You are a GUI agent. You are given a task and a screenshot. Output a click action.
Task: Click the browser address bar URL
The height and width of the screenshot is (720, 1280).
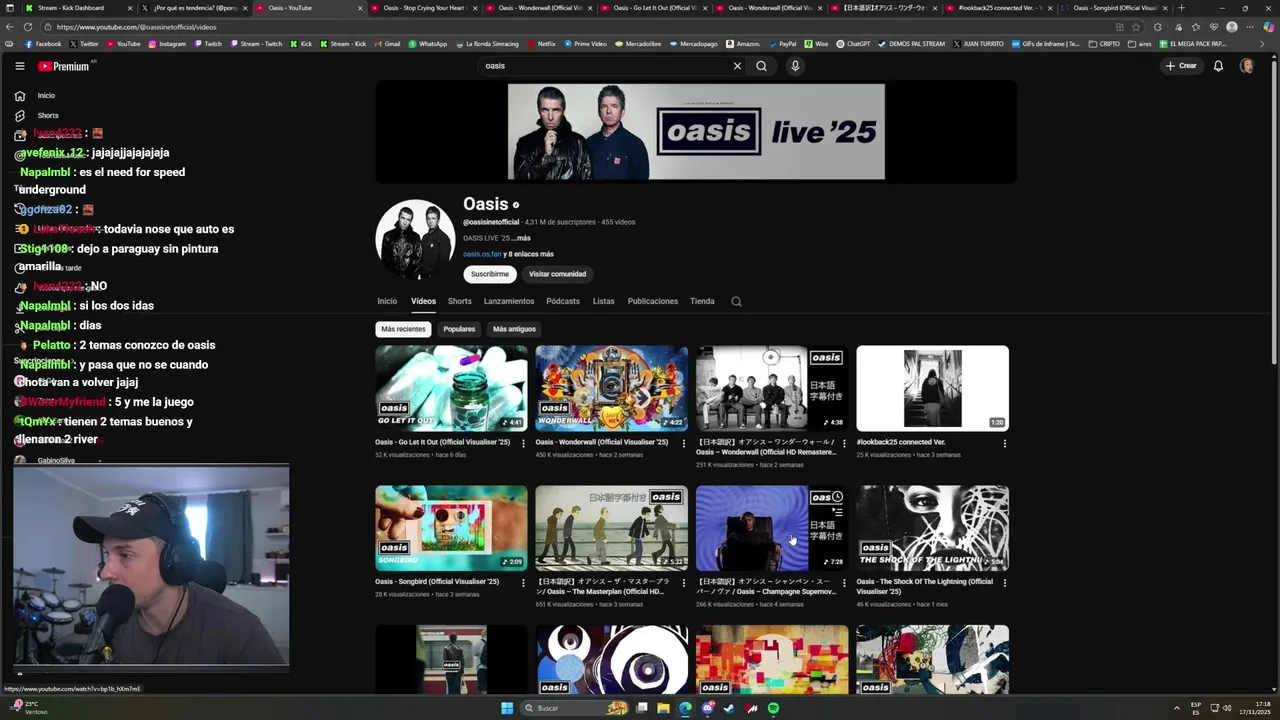pos(137,27)
